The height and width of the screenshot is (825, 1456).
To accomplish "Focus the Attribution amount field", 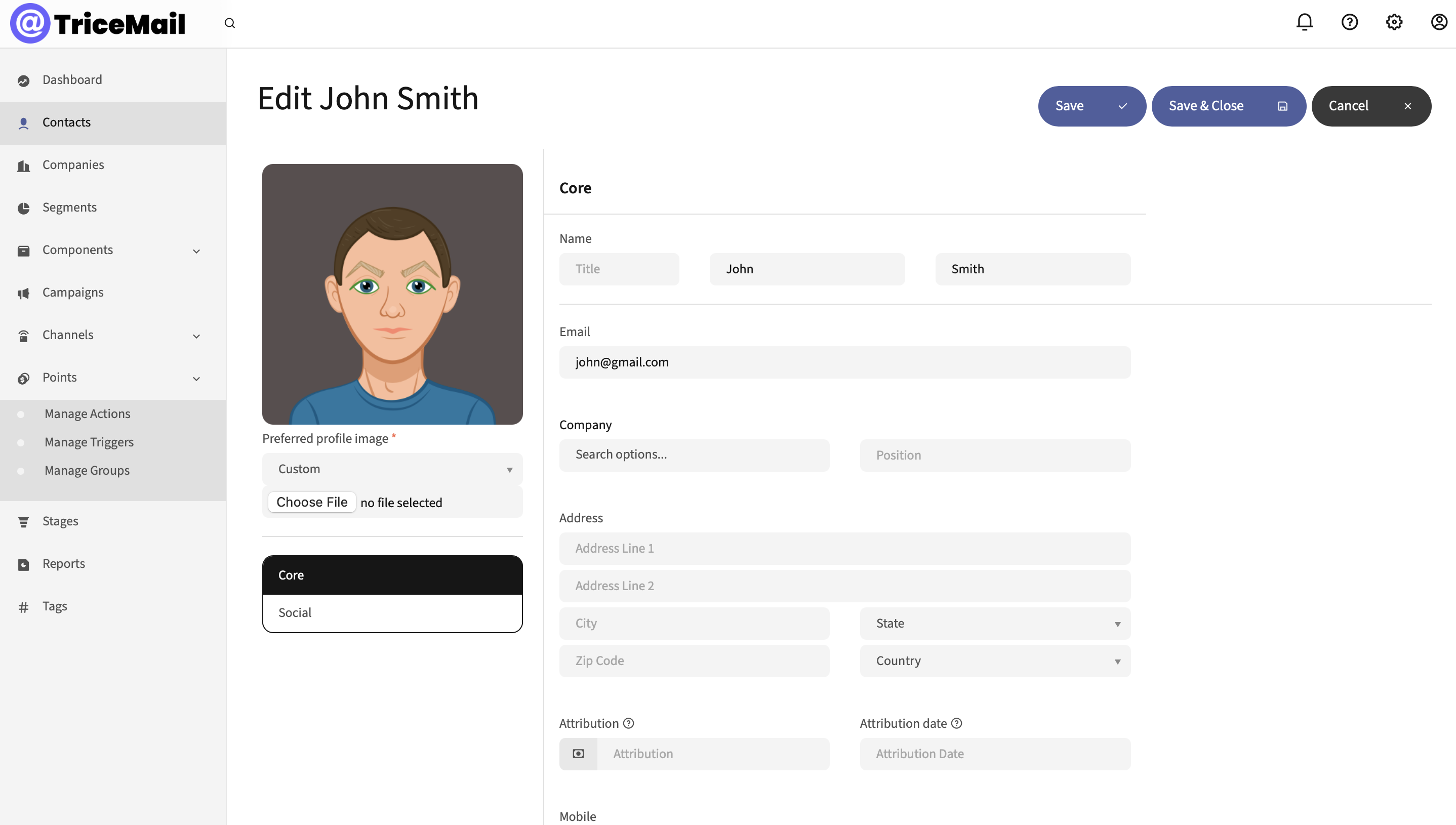I will pyautogui.click(x=713, y=754).
